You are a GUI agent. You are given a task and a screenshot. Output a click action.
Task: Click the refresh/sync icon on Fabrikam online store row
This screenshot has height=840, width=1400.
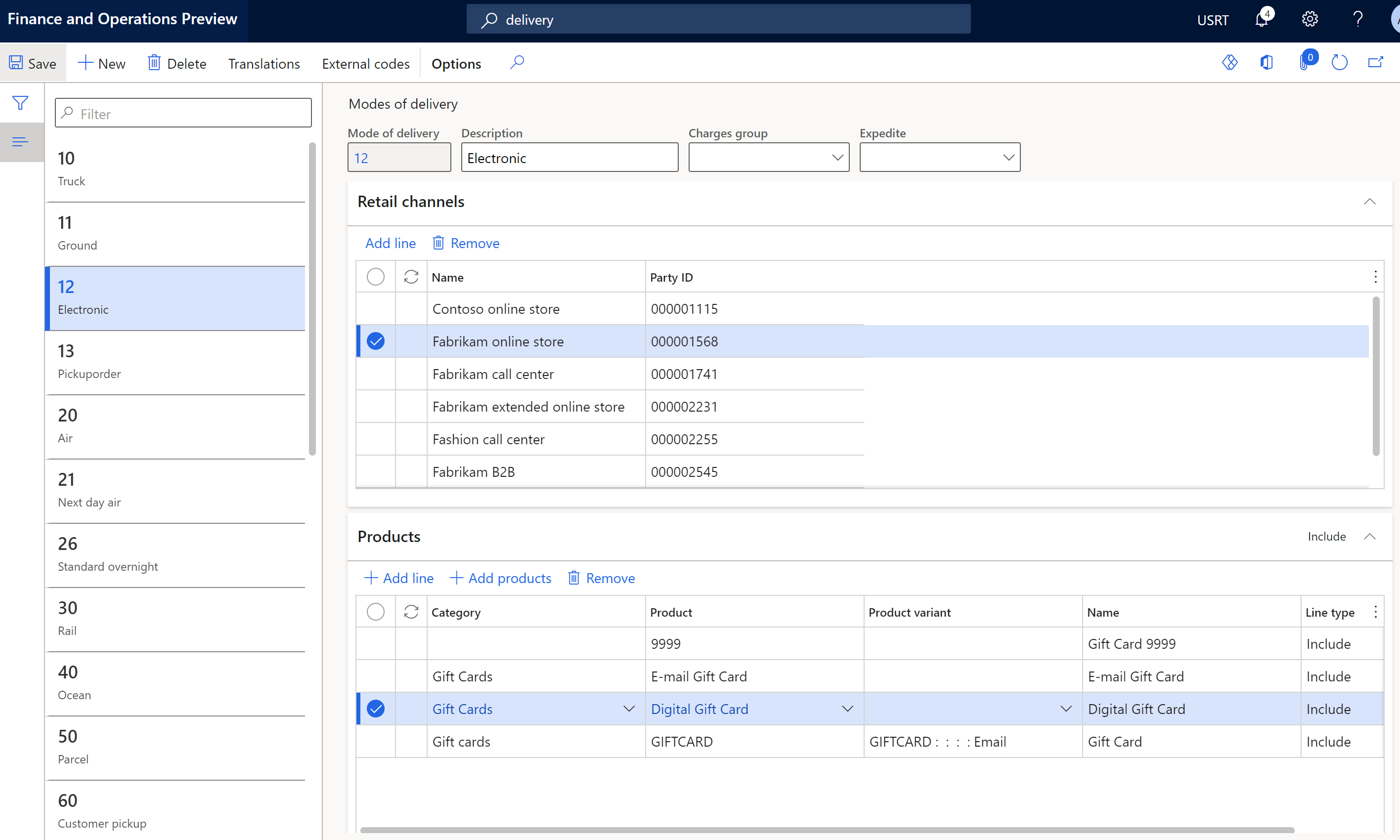pos(410,341)
